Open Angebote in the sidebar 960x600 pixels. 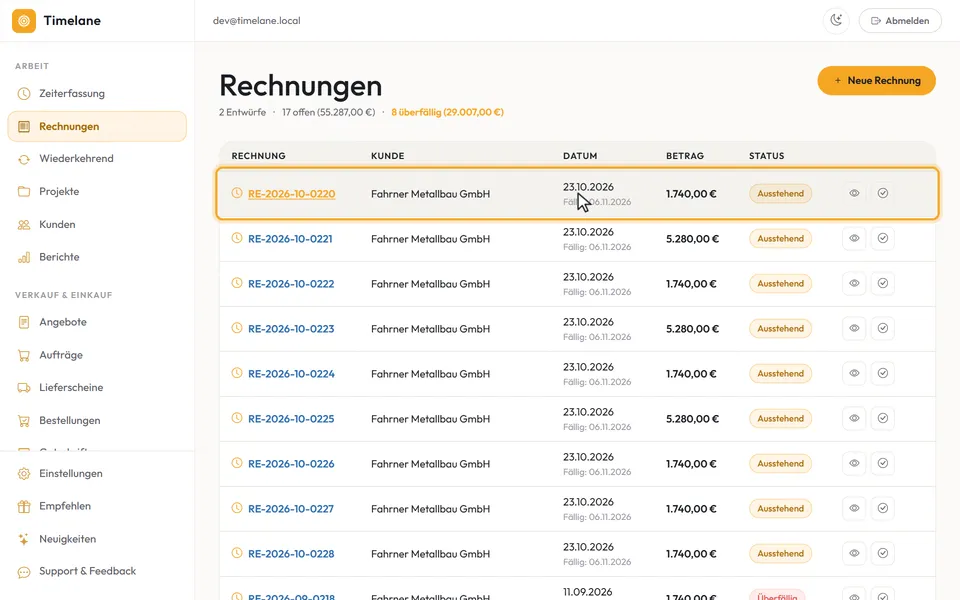pos(97,322)
